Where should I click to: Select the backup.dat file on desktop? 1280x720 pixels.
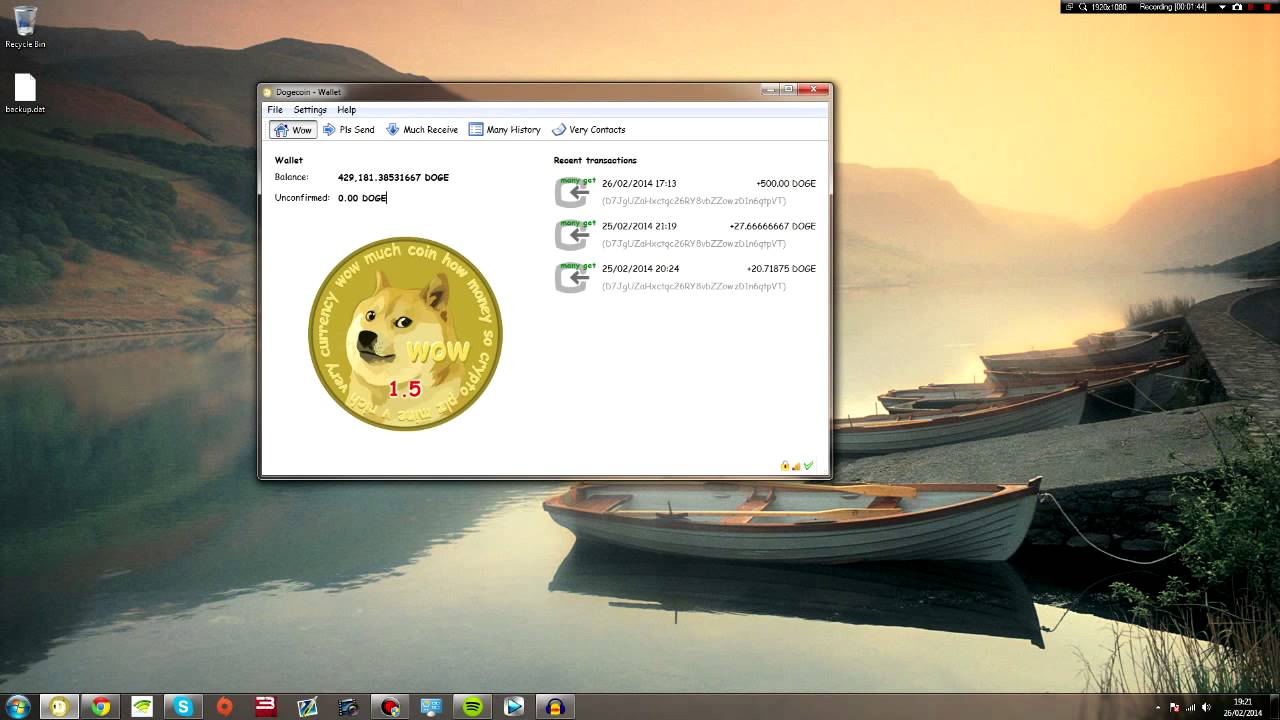pyautogui.click(x=25, y=94)
